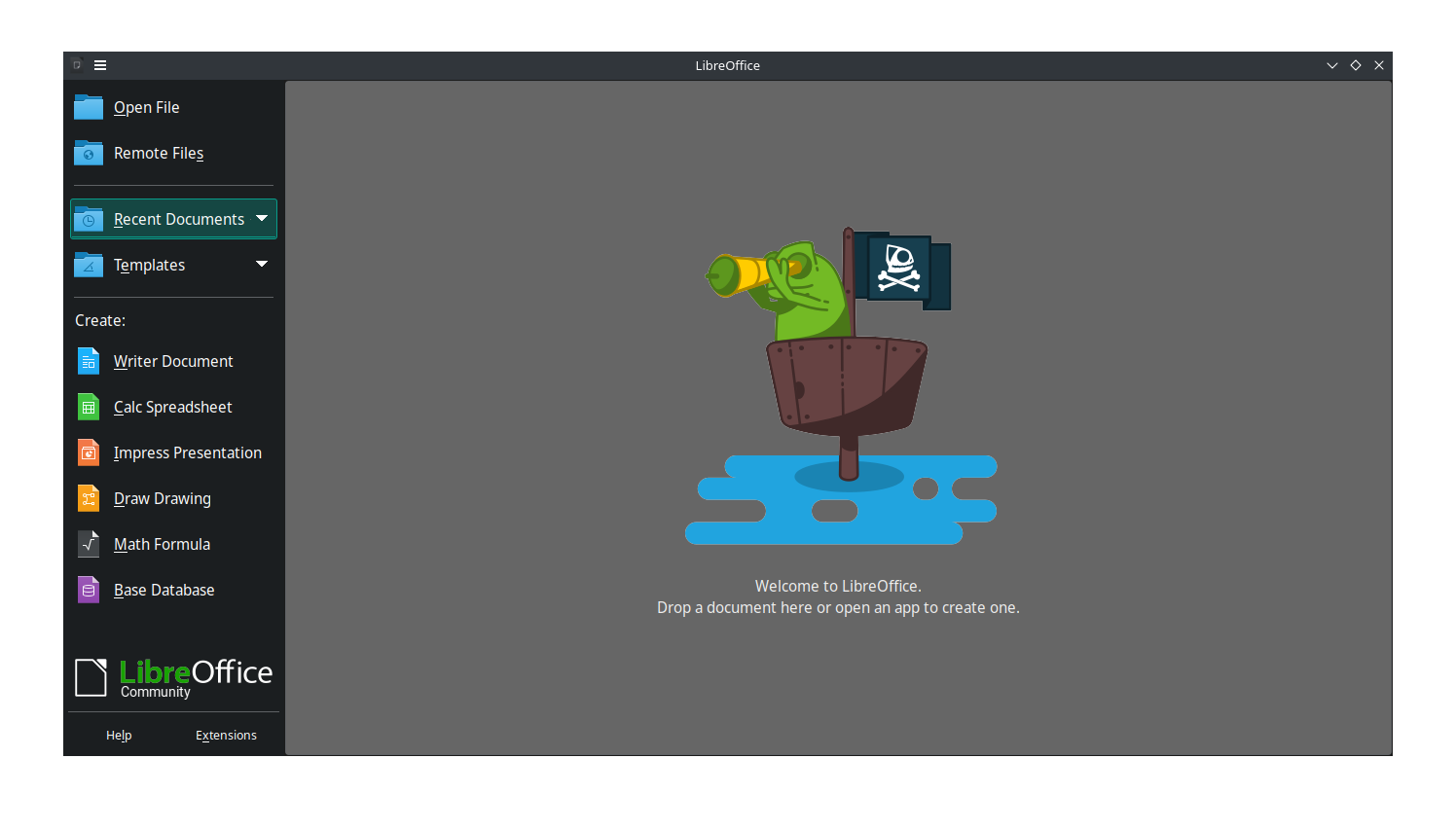Click the pirate ship illustration

841,386
